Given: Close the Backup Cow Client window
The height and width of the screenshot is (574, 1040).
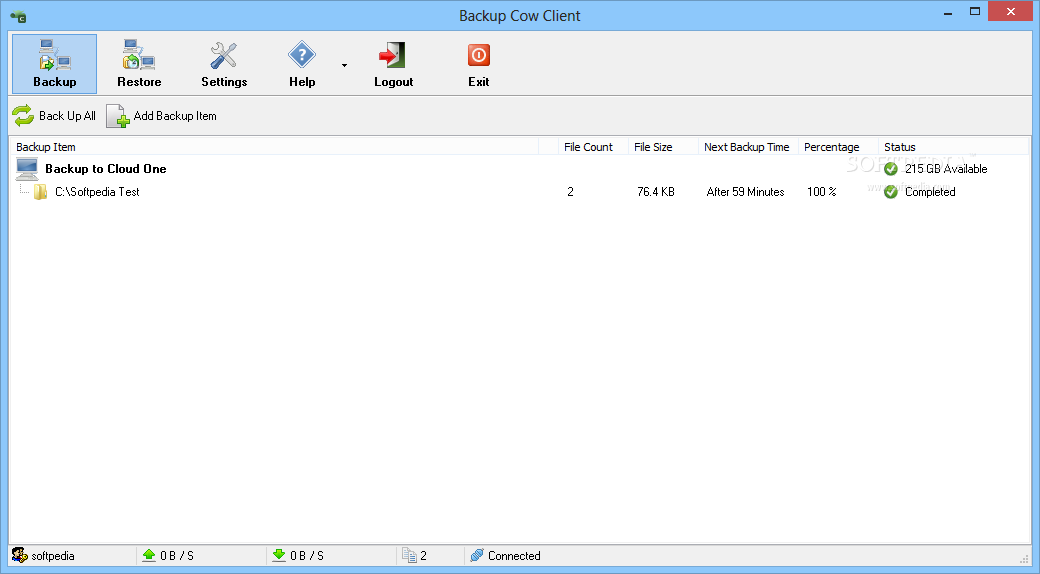Looking at the screenshot, I should [1011, 11].
